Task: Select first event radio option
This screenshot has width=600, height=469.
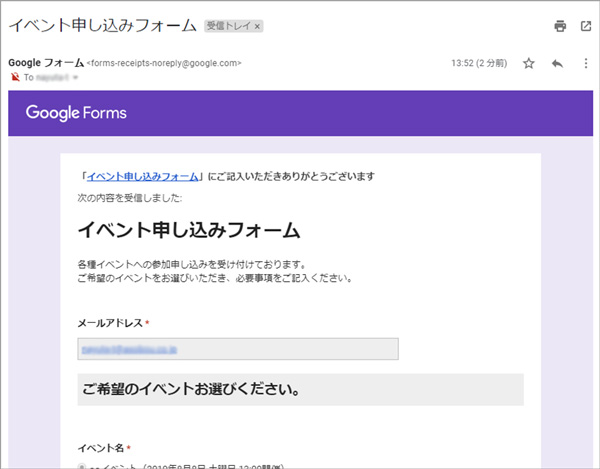Action: pyautogui.click(x=82, y=467)
